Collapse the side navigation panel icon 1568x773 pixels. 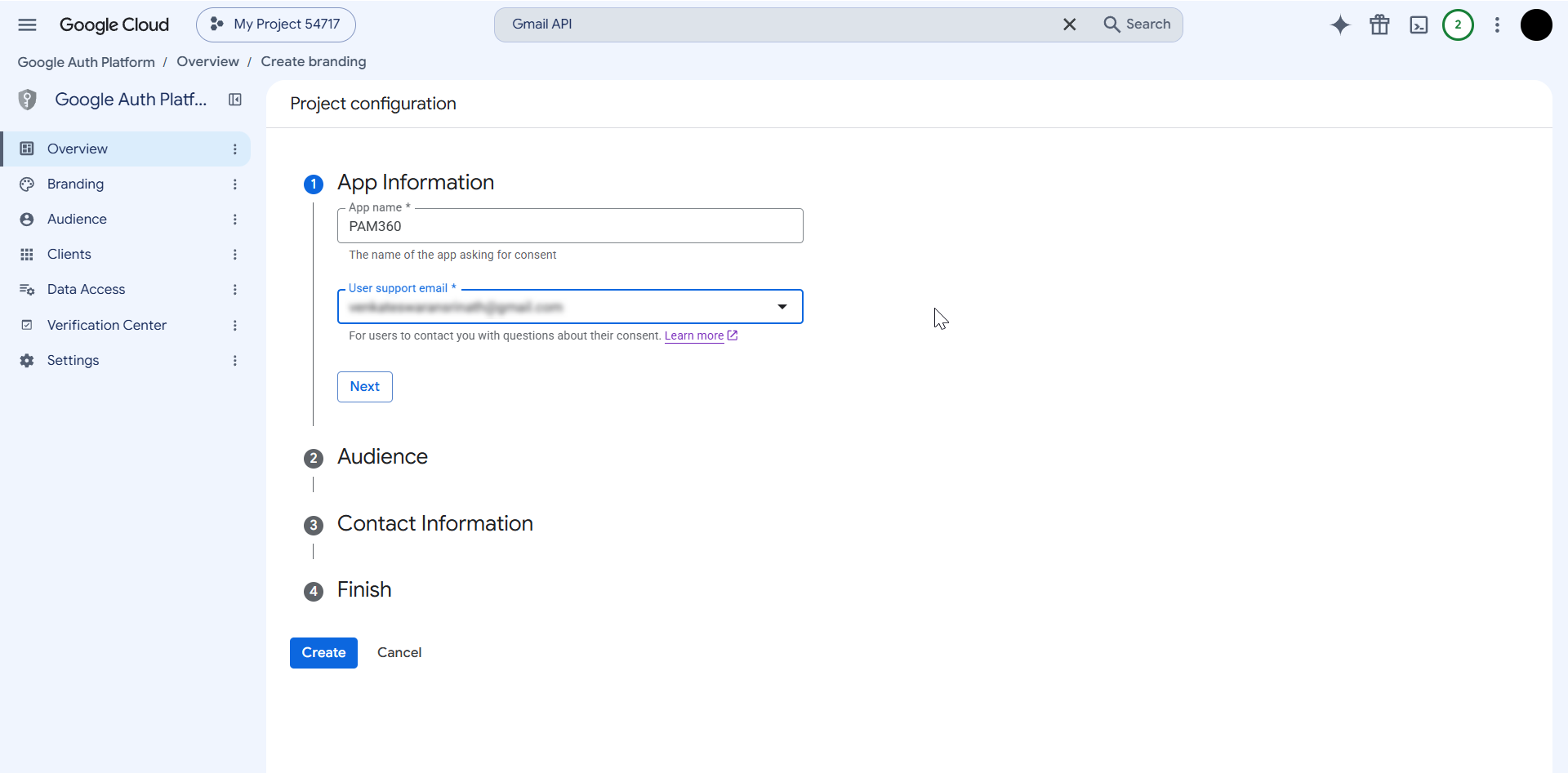(x=235, y=100)
